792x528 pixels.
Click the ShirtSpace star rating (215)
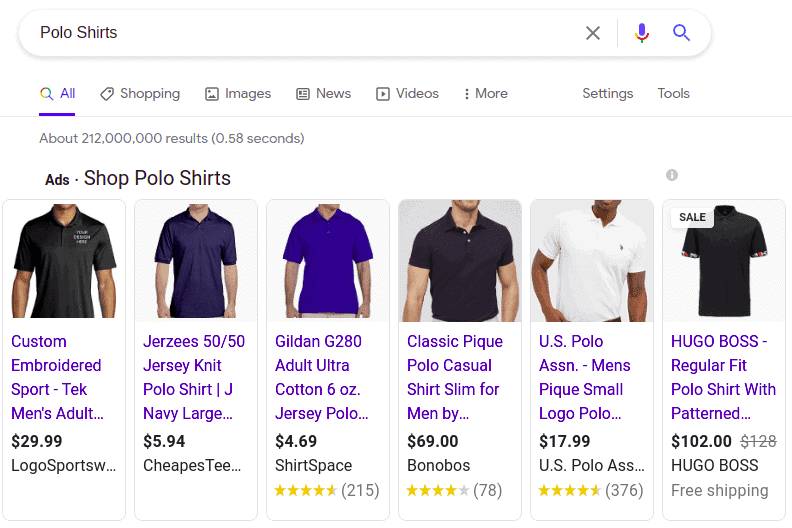[x=327, y=490]
